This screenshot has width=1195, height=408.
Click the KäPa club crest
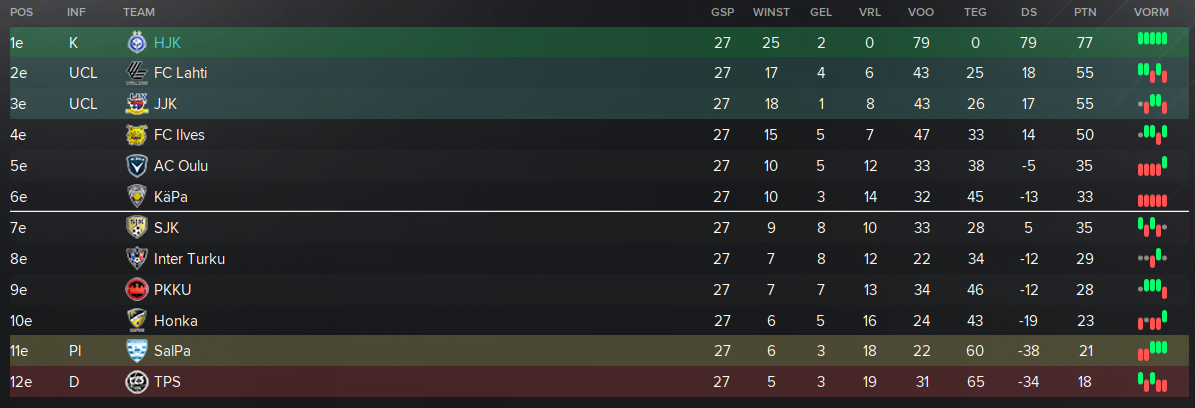(x=136, y=197)
